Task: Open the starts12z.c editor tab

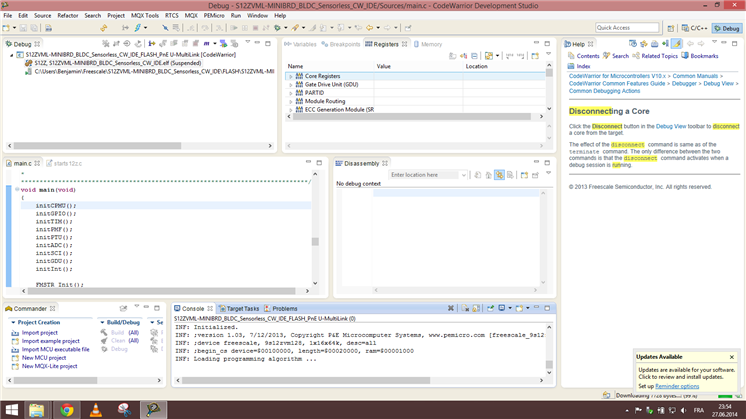Action: coord(64,163)
